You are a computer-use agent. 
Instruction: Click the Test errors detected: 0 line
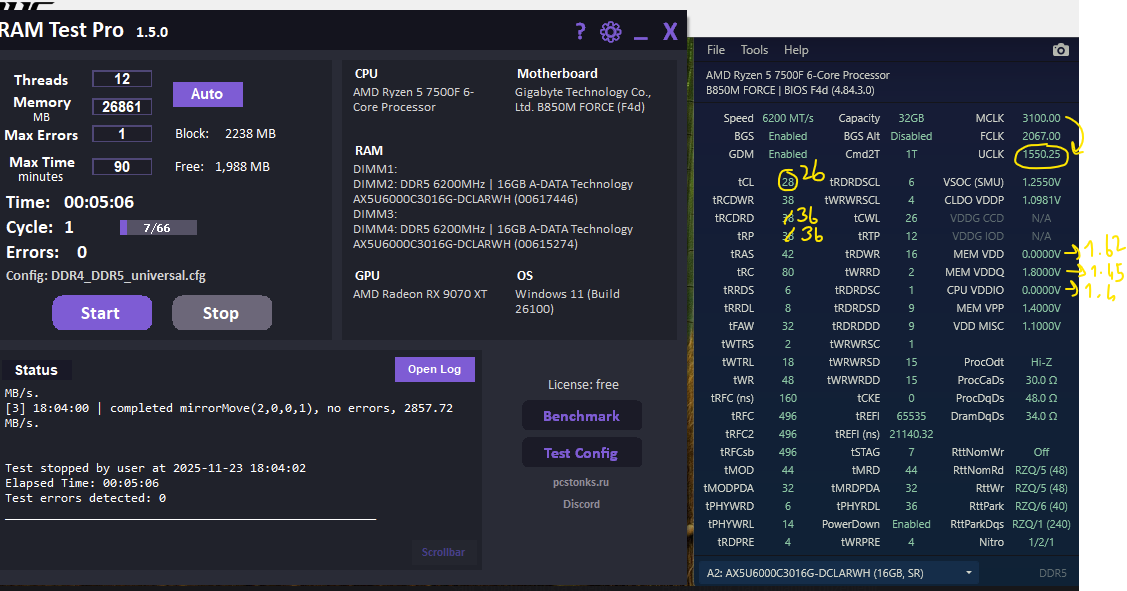86,498
